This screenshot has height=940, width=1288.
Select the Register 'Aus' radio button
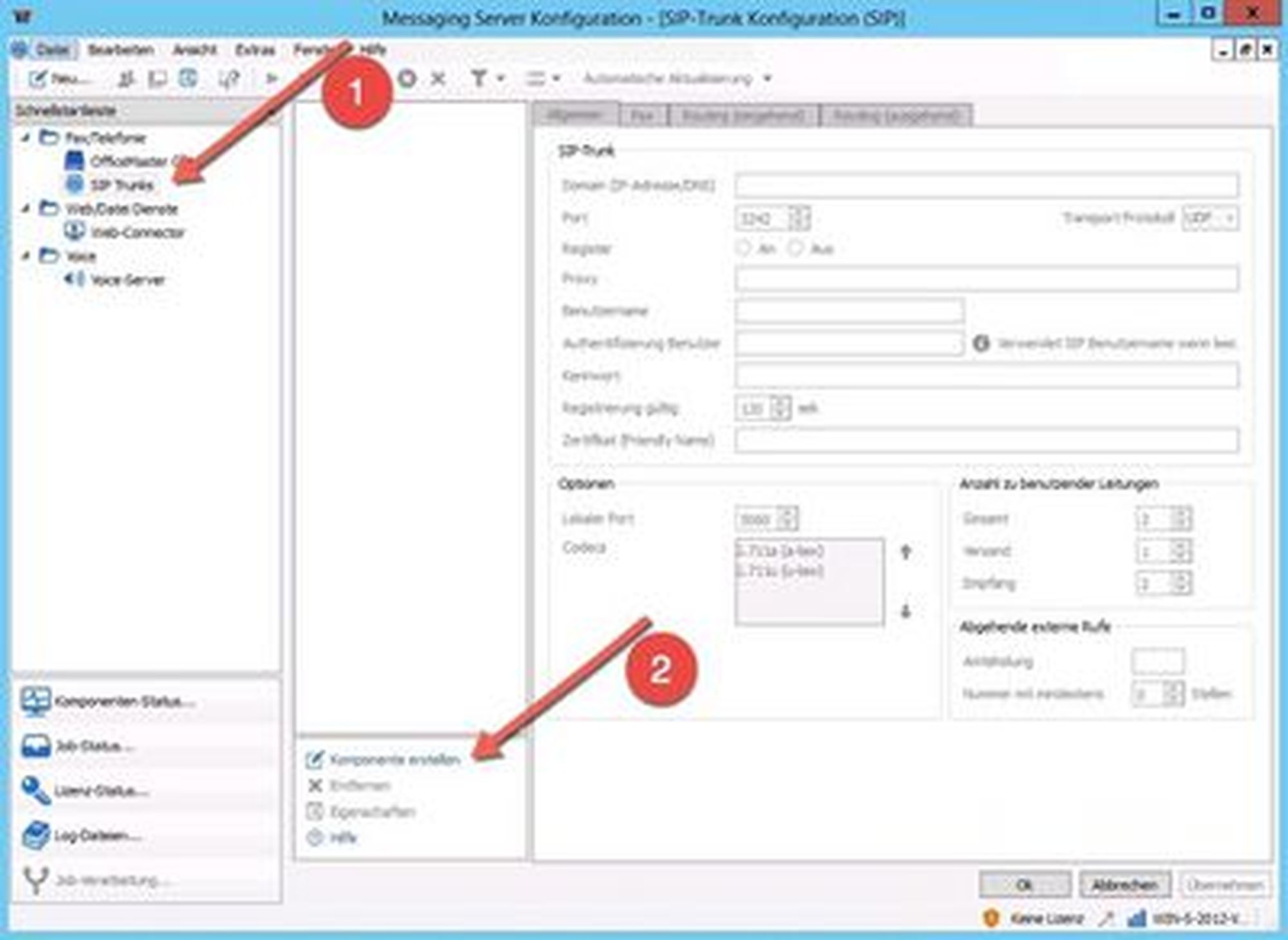pyautogui.click(x=796, y=248)
